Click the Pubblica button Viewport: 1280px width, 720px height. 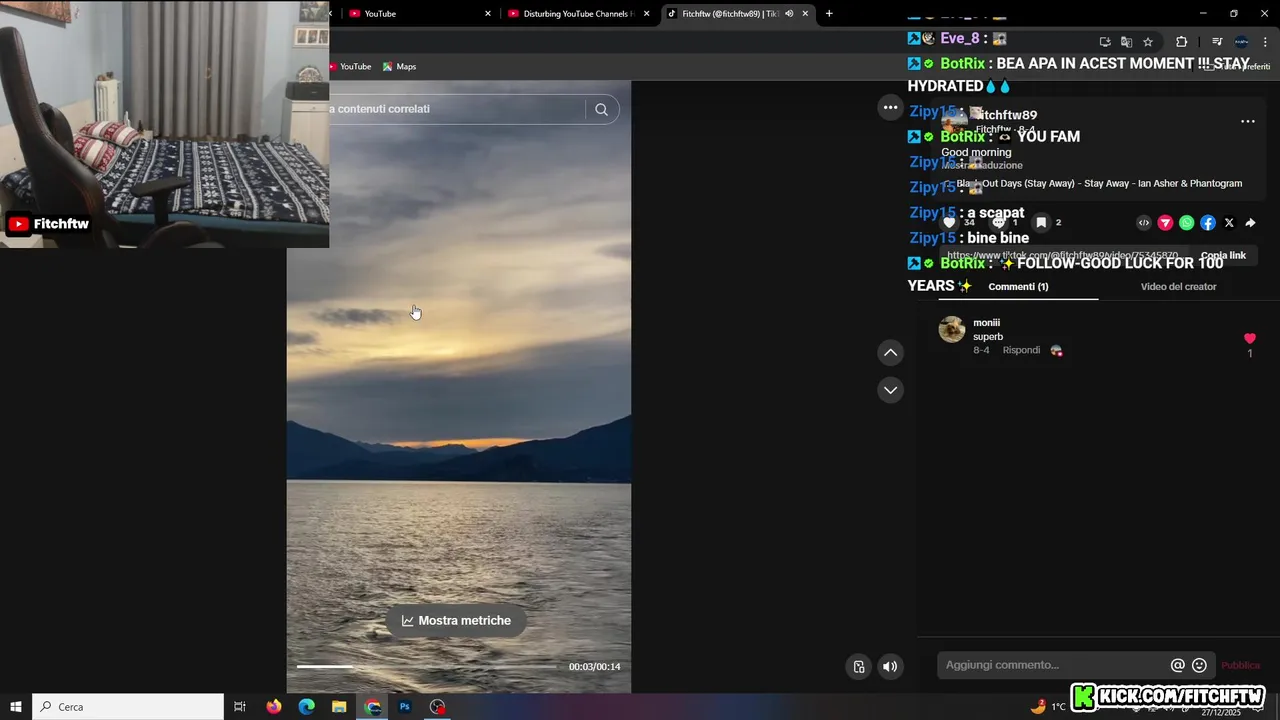pos(1240,666)
